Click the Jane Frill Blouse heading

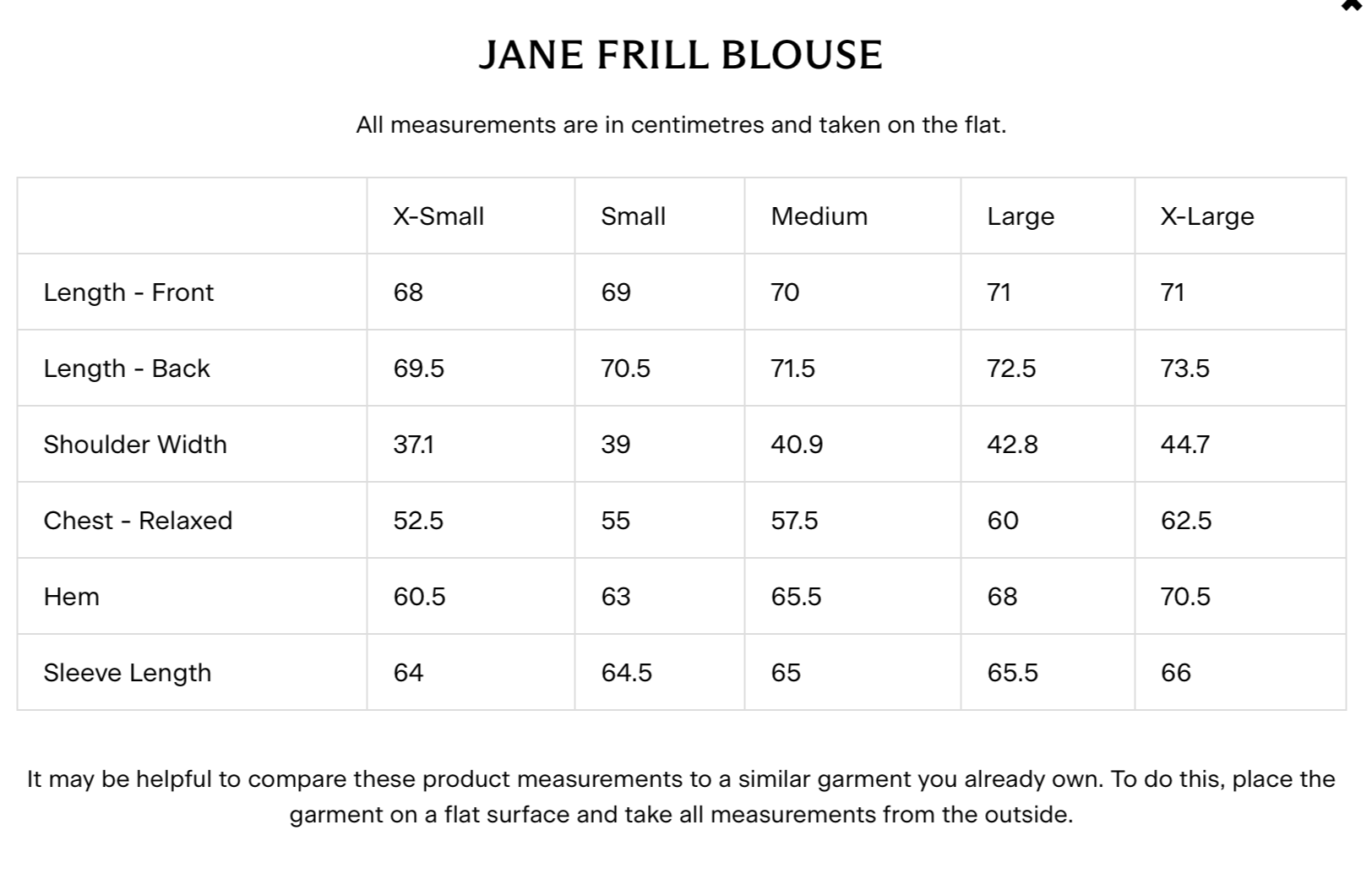[x=680, y=55]
